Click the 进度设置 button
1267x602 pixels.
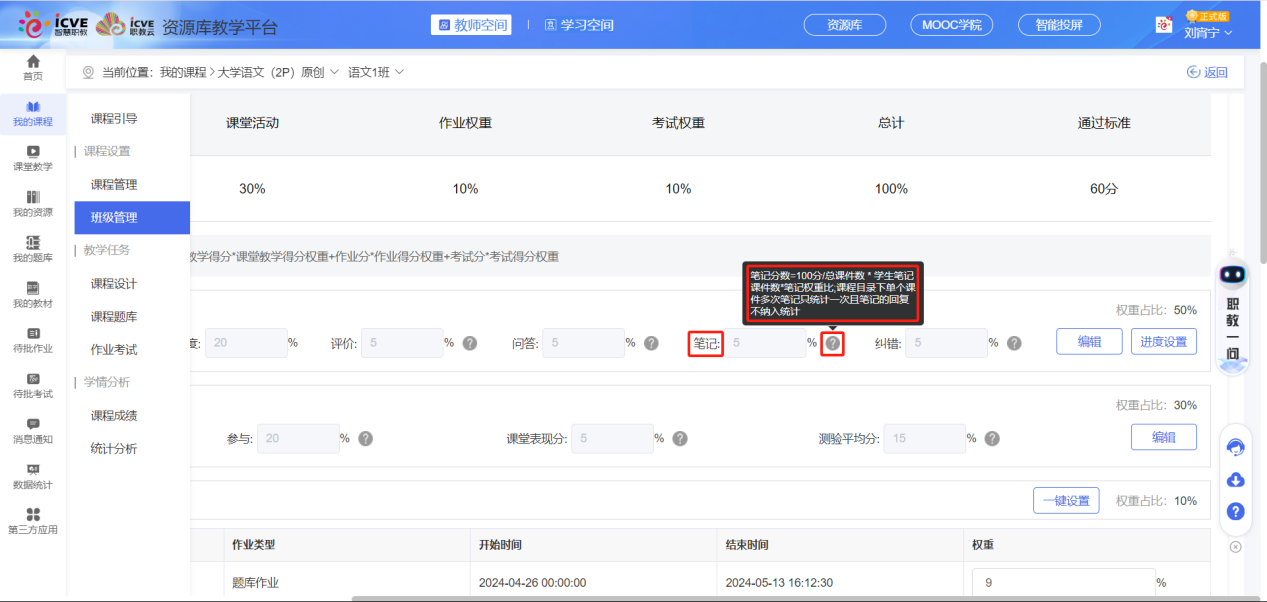point(1163,341)
